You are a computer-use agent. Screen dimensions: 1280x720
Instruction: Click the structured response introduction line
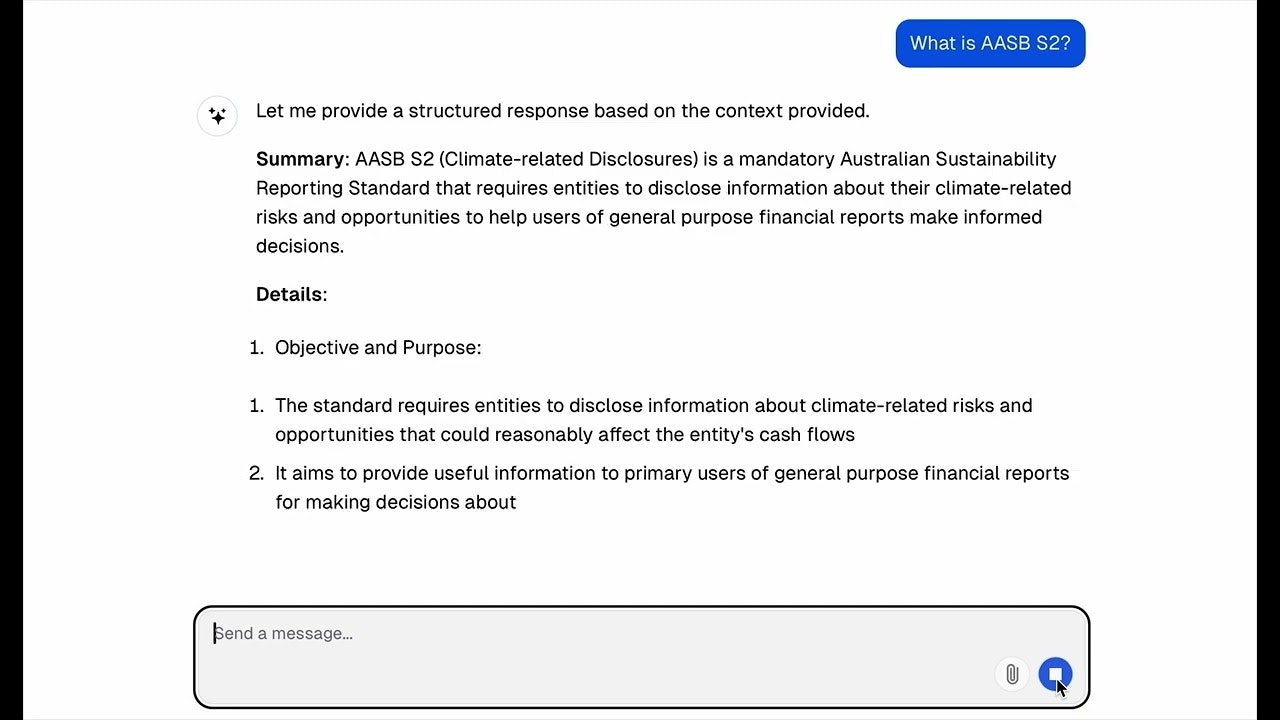[x=562, y=111]
